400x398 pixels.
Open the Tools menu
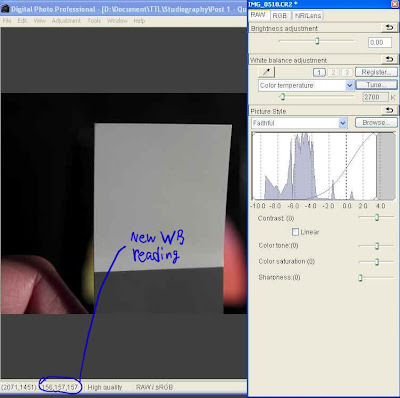[94, 21]
